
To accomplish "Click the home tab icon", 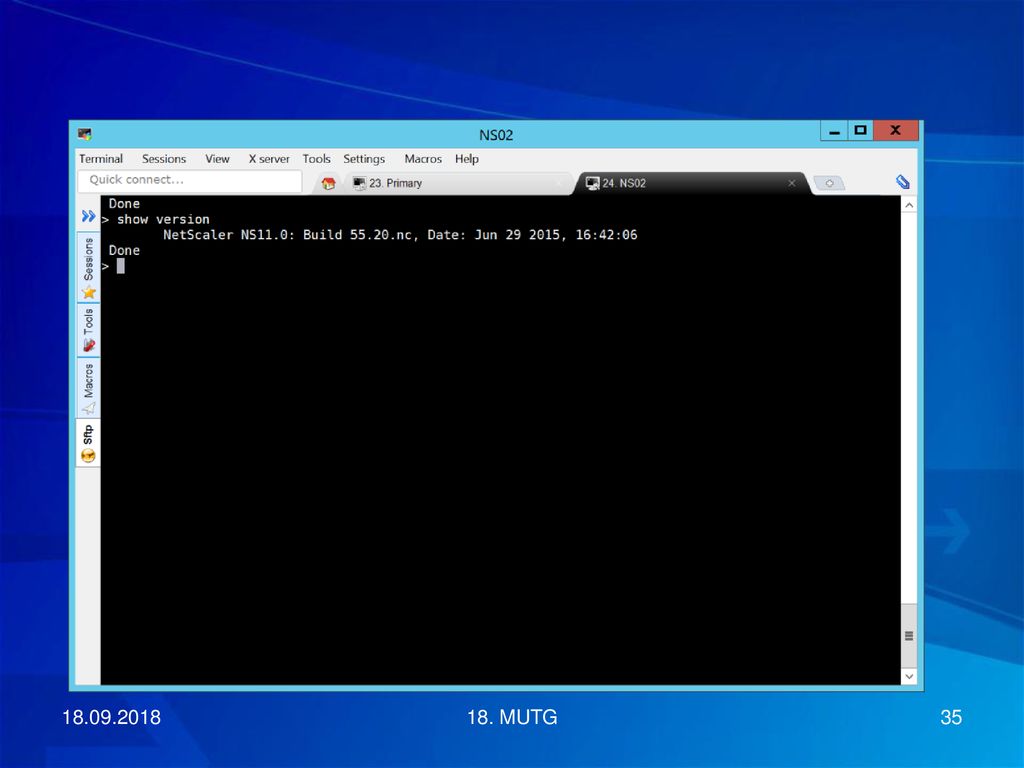I will [x=328, y=184].
